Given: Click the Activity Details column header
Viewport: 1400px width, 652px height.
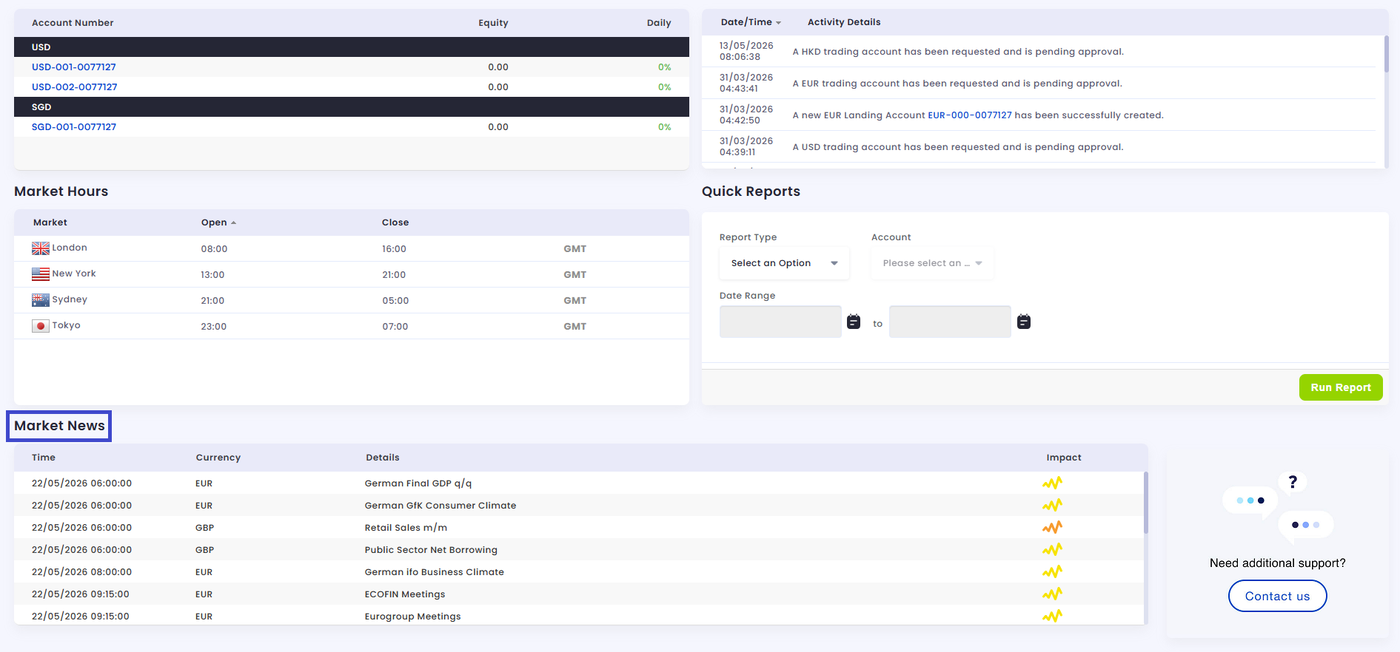Looking at the screenshot, I should [x=844, y=22].
